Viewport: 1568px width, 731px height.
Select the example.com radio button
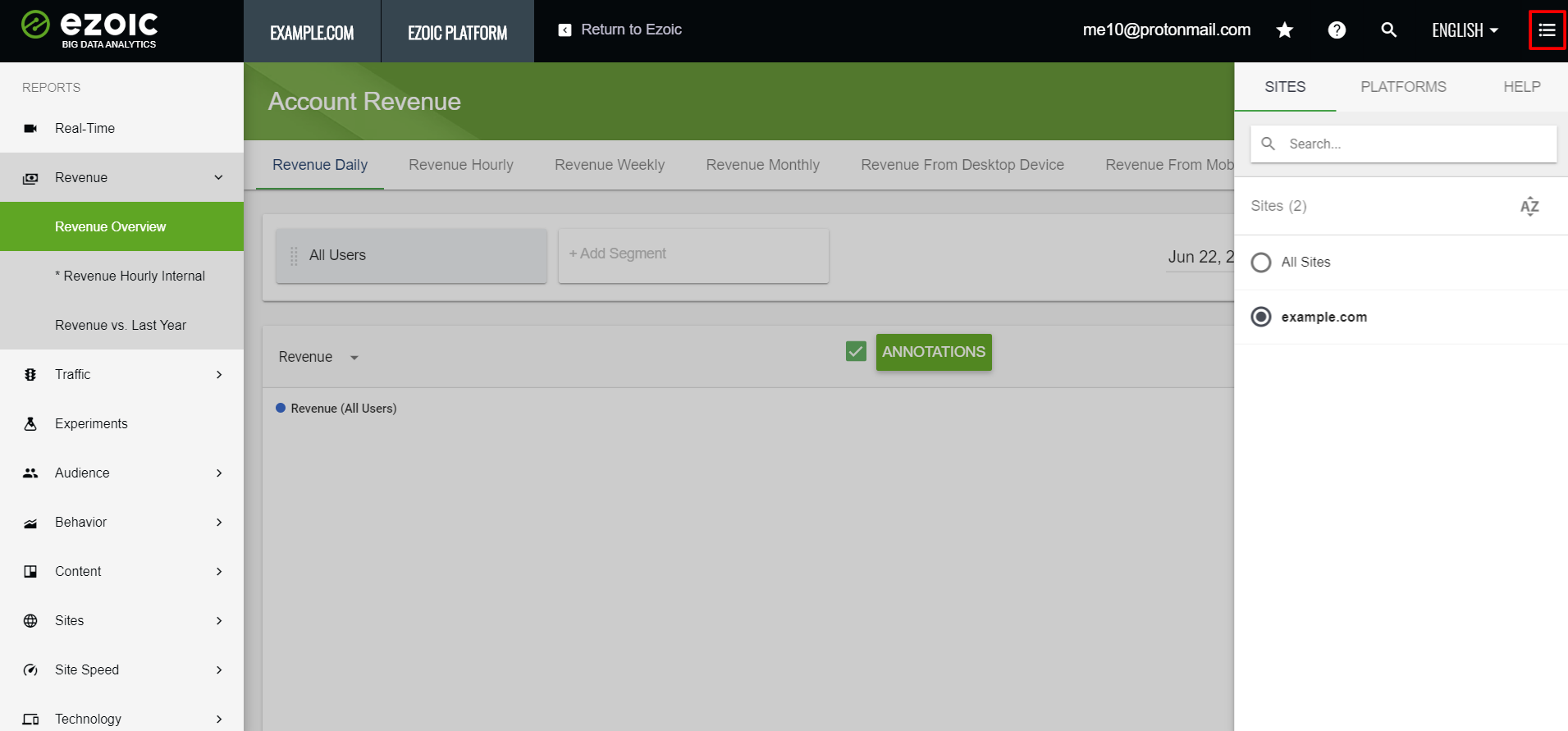point(1261,317)
